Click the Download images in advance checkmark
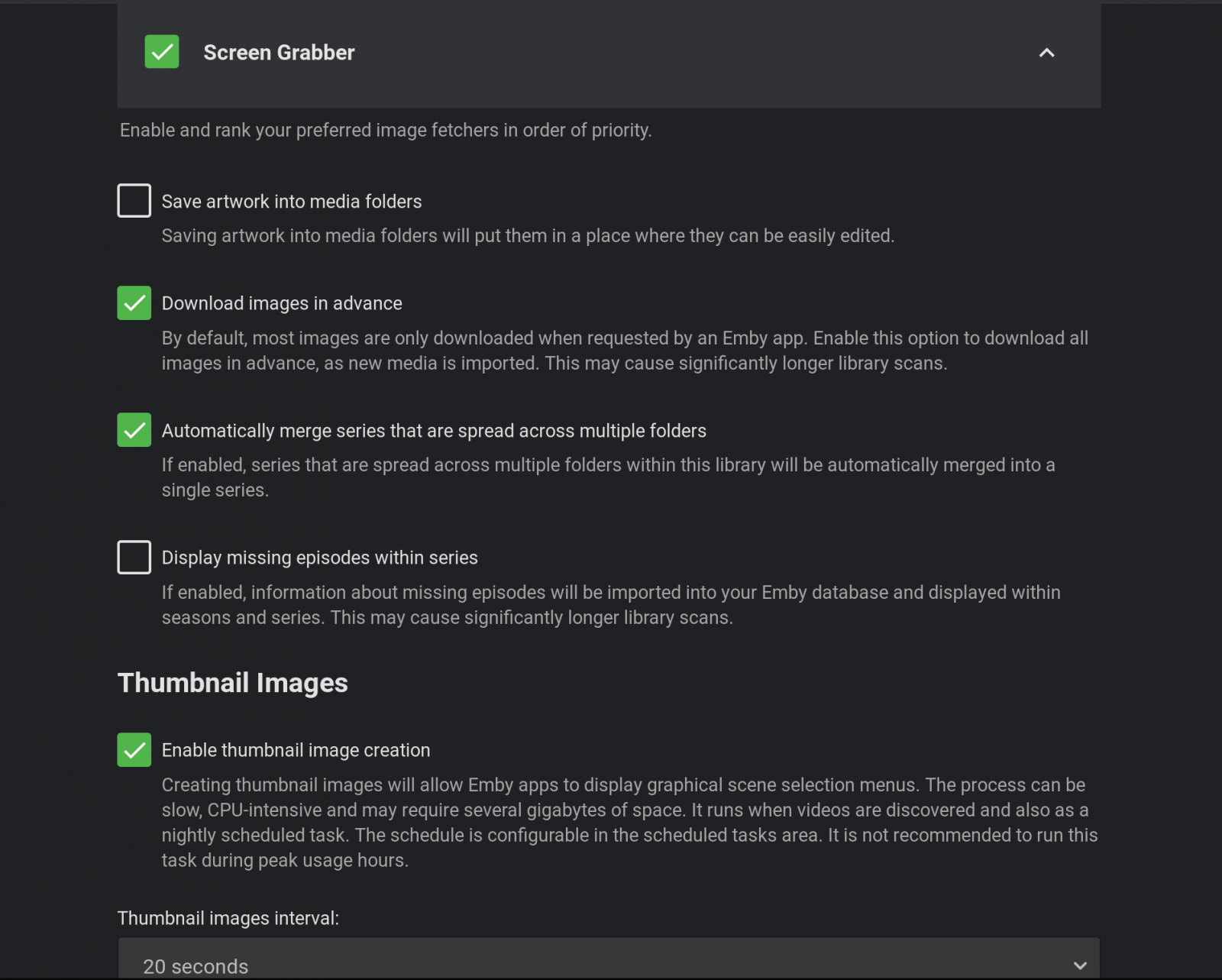This screenshot has width=1222, height=980. coord(134,303)
